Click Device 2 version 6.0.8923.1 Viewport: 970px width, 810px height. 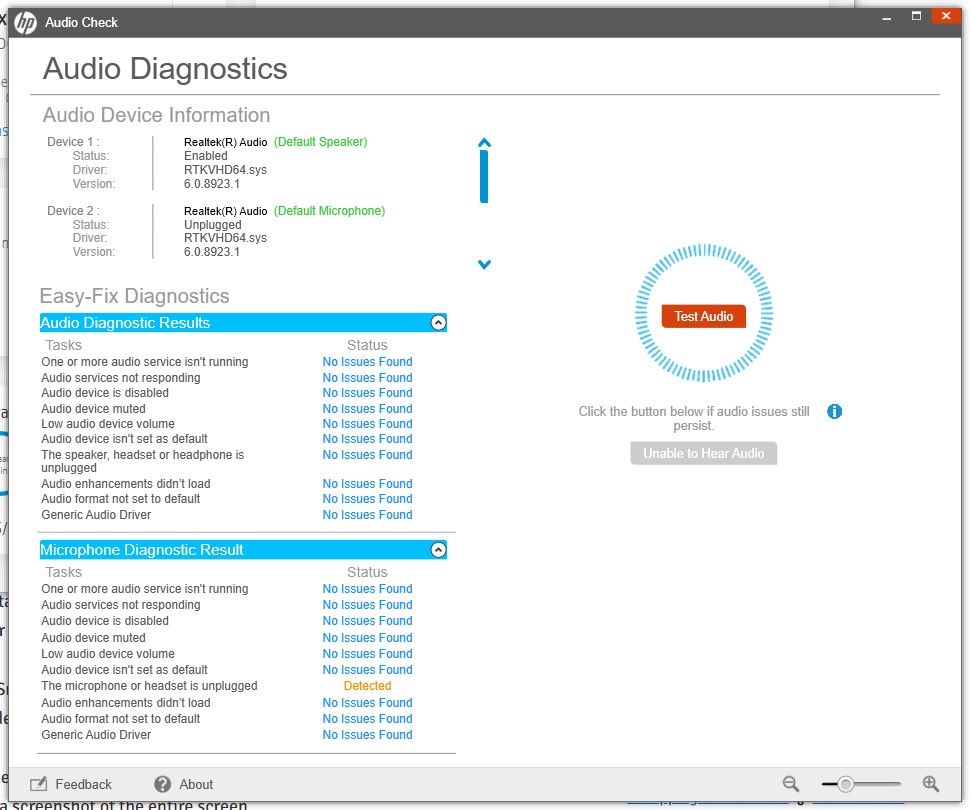212,252
